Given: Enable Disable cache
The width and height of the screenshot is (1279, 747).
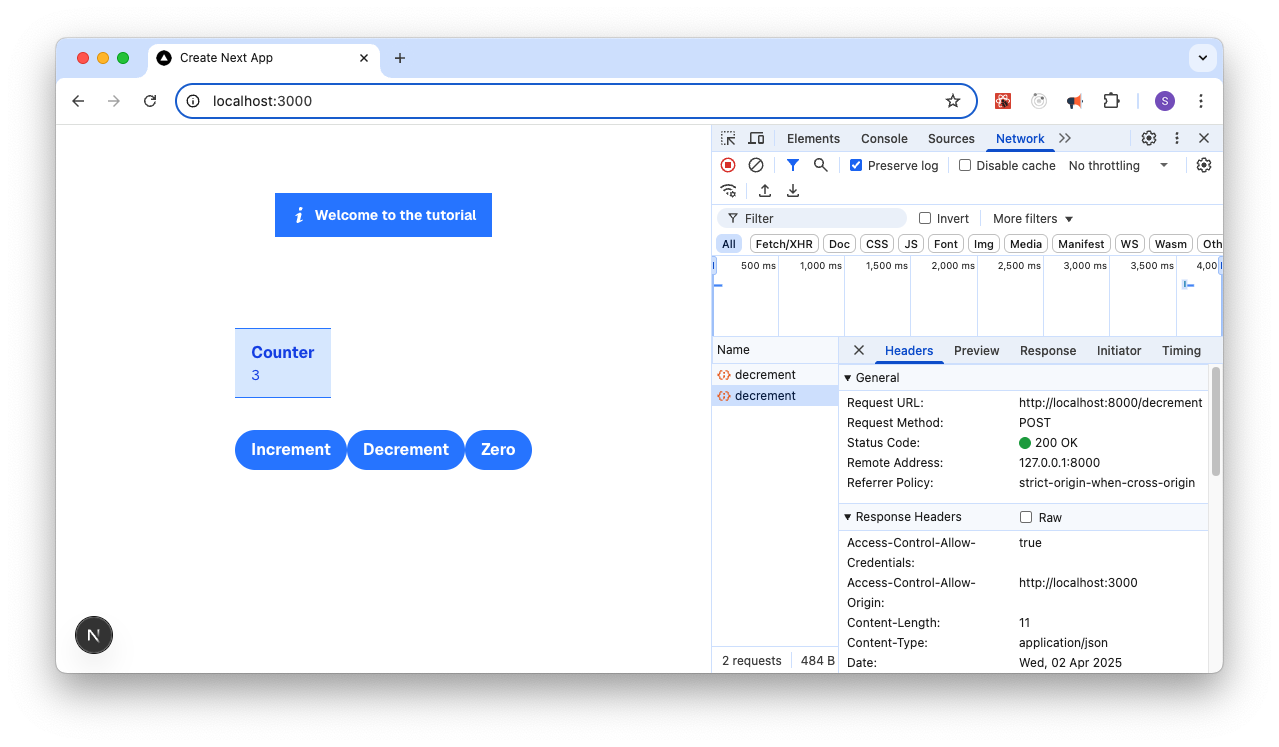Looking at the screenshot, I should [x=965, y=165].
